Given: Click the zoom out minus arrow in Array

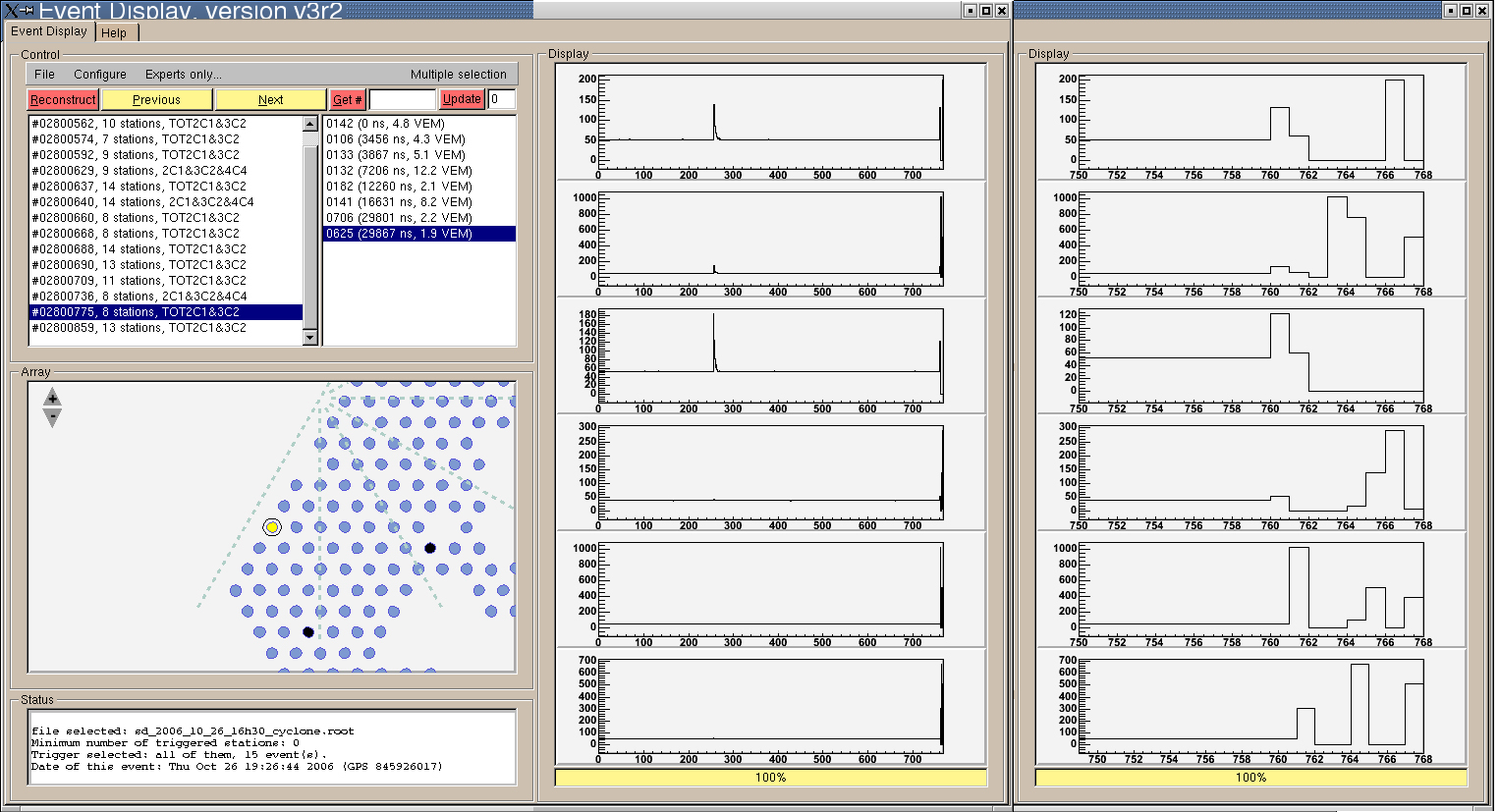Looking at the screenshot, I should (x=52, y=417).
